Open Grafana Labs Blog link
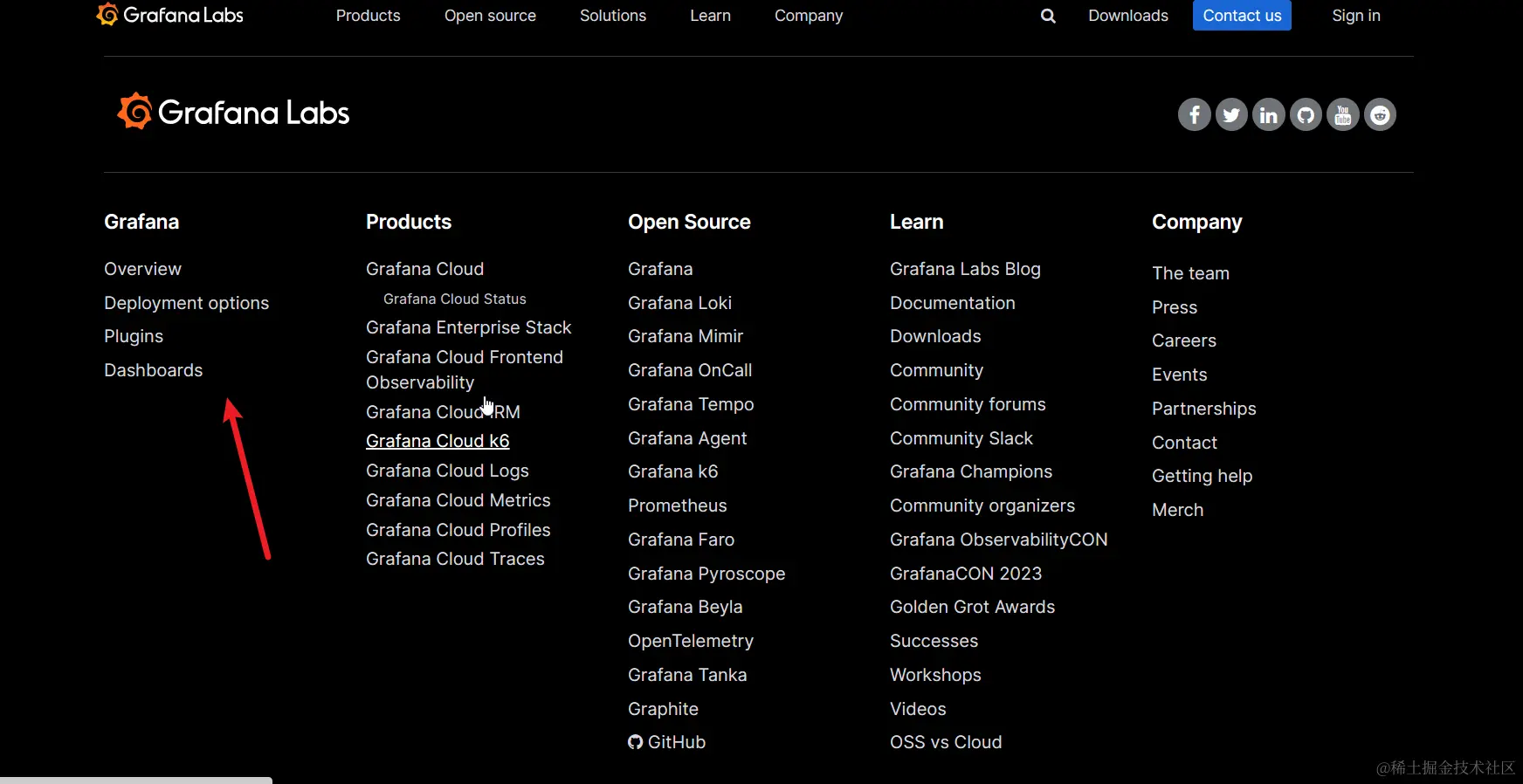 965,269
